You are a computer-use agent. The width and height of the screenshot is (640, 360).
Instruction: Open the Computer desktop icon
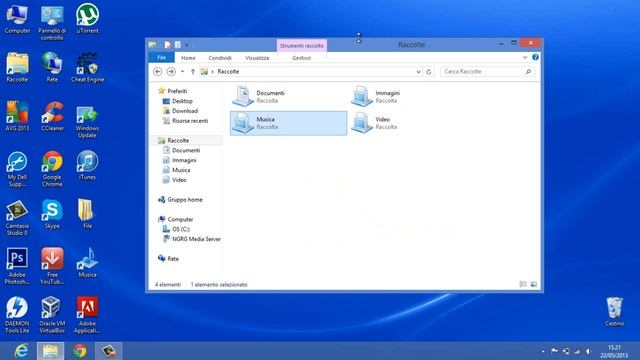pos(17,19)
